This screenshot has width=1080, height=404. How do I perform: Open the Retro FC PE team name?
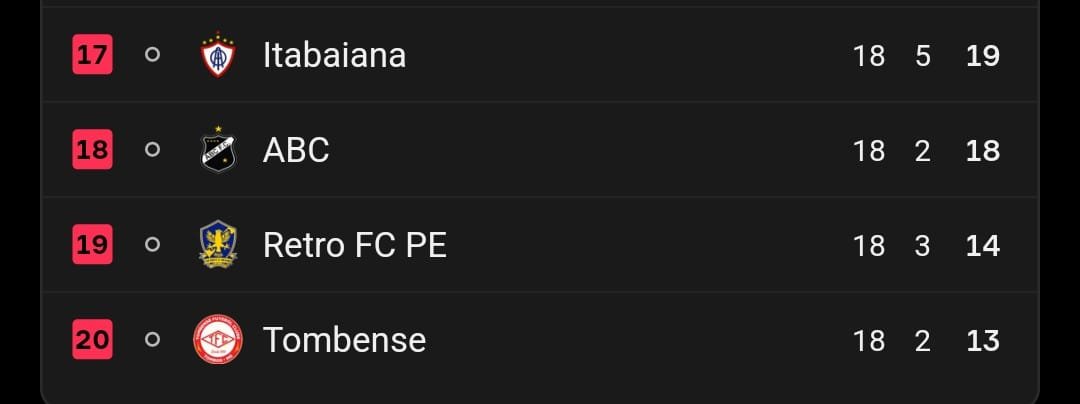[x=355, y=245]
